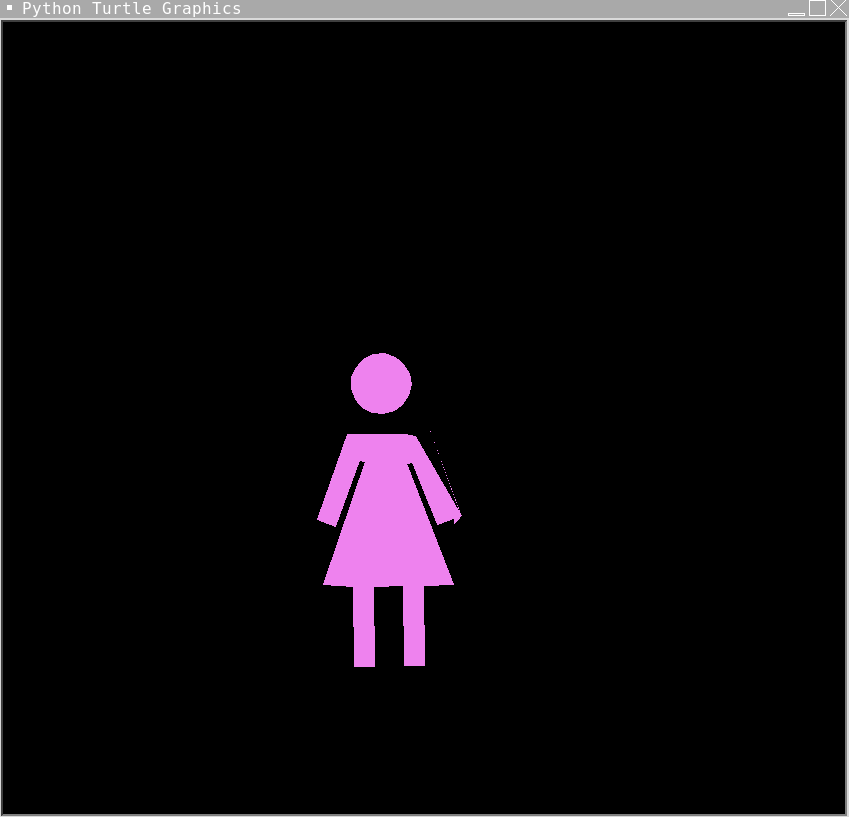Screen dimensions: 849x817
Task: Close the Python Turtle Graphics window
Action: tap(838, 8)
